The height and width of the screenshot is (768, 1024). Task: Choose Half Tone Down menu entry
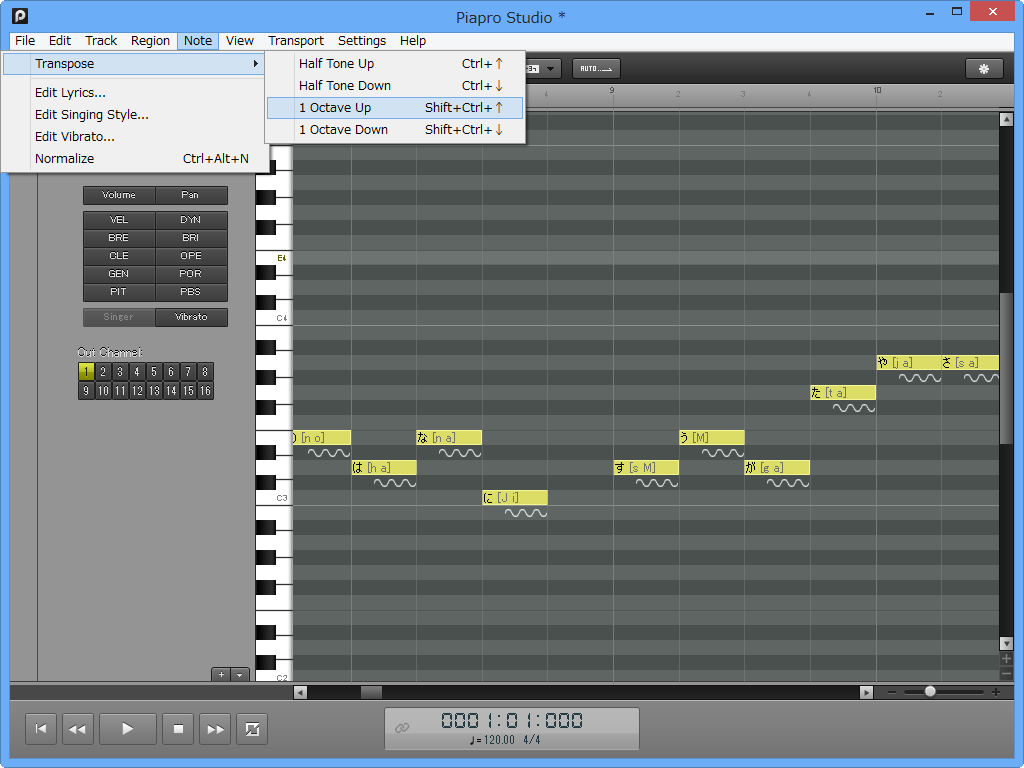pyautogui.click(x=395, y=86)
